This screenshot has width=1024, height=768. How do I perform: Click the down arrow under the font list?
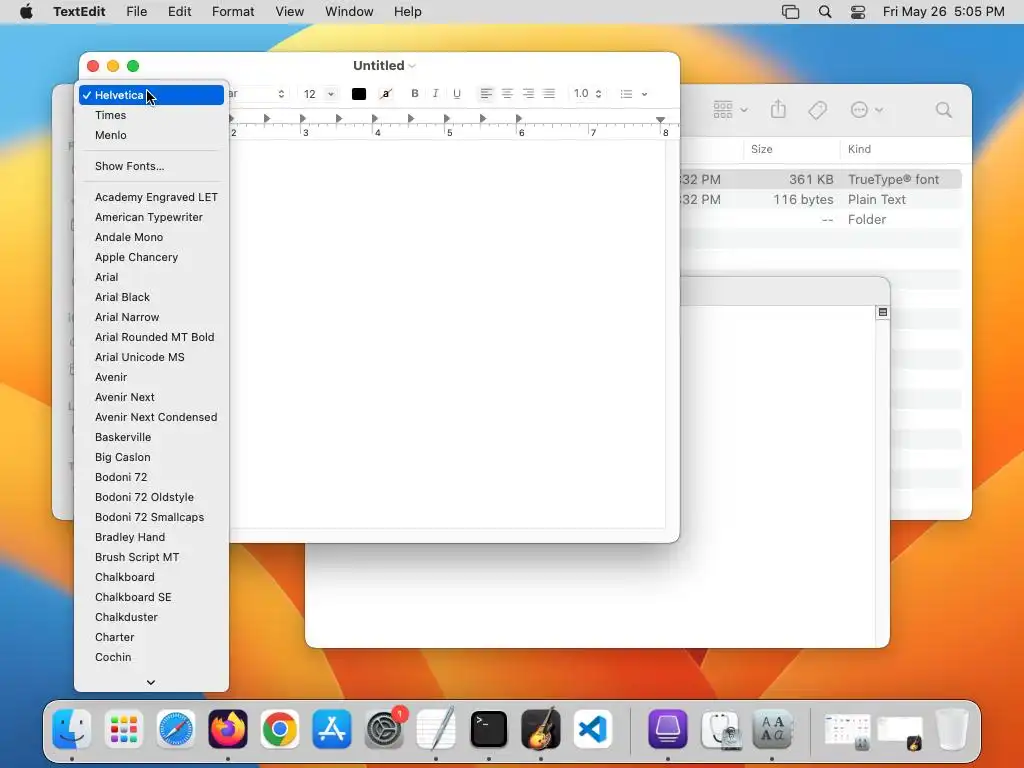[151, 682]
